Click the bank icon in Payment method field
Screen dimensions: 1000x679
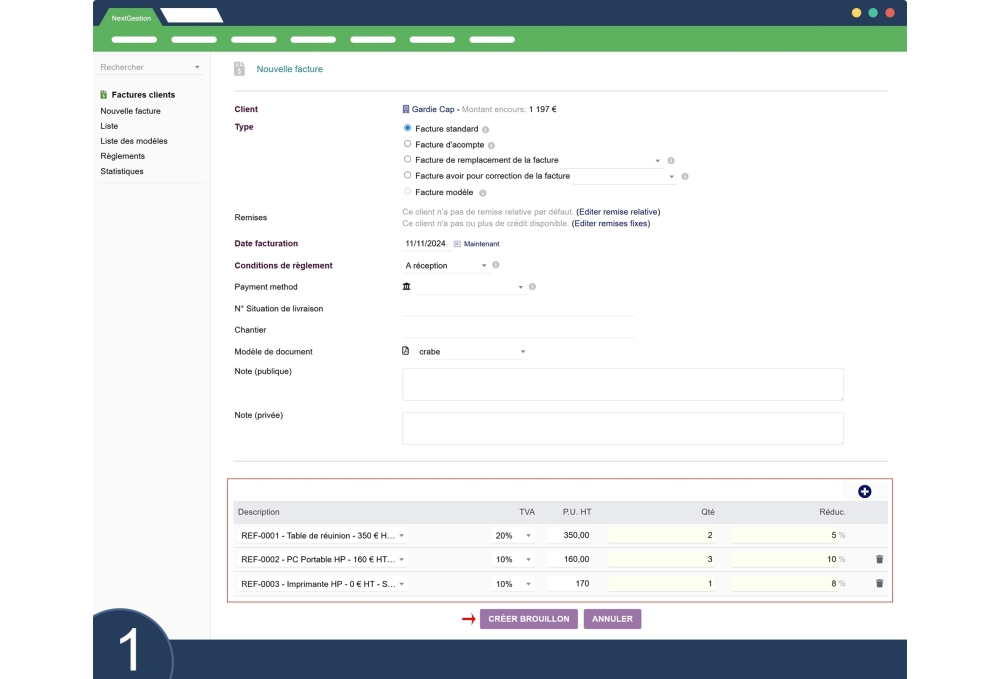(x=408, y=287)
